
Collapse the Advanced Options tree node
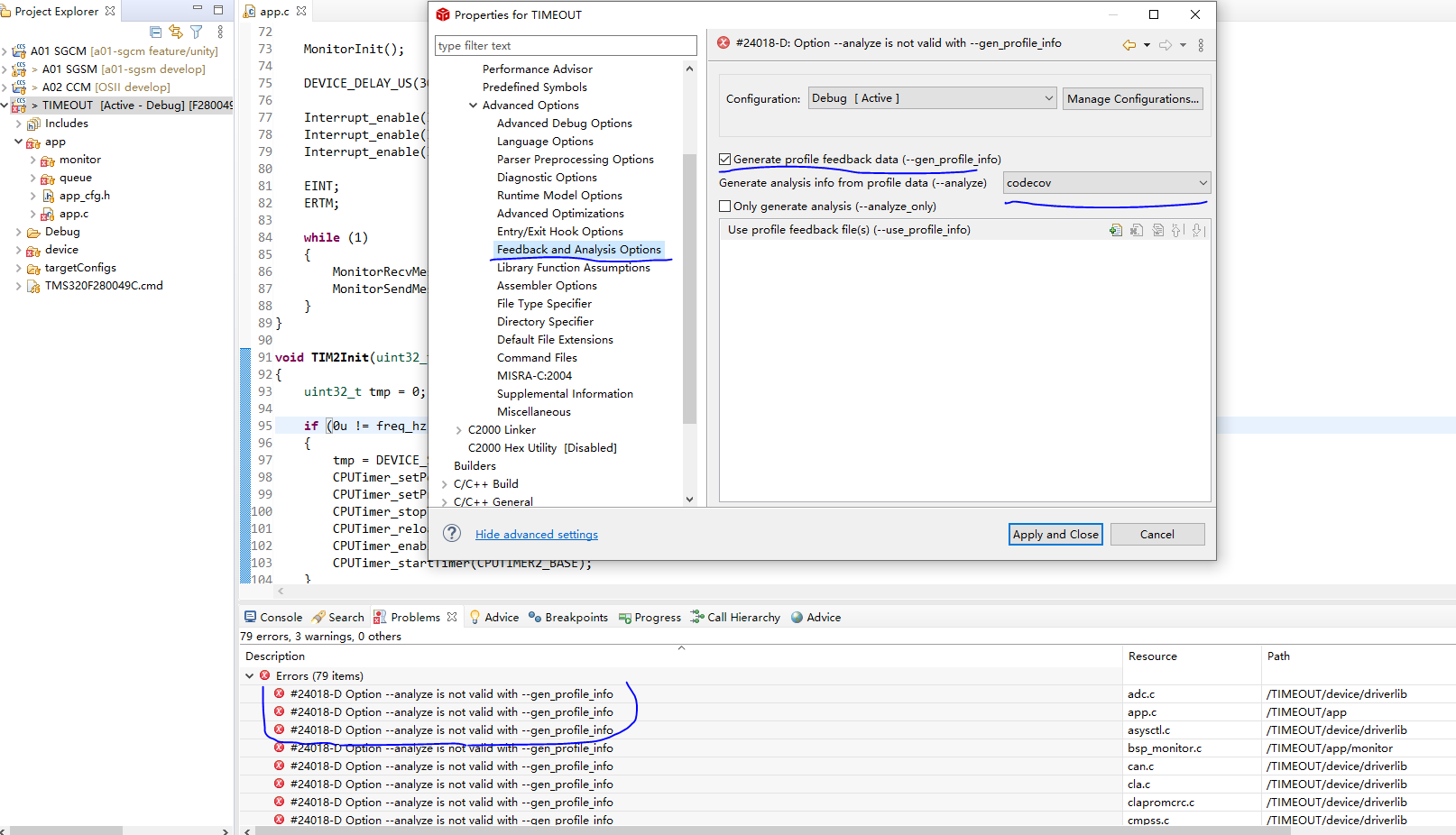pyautogui.click(x=473, y=106)
